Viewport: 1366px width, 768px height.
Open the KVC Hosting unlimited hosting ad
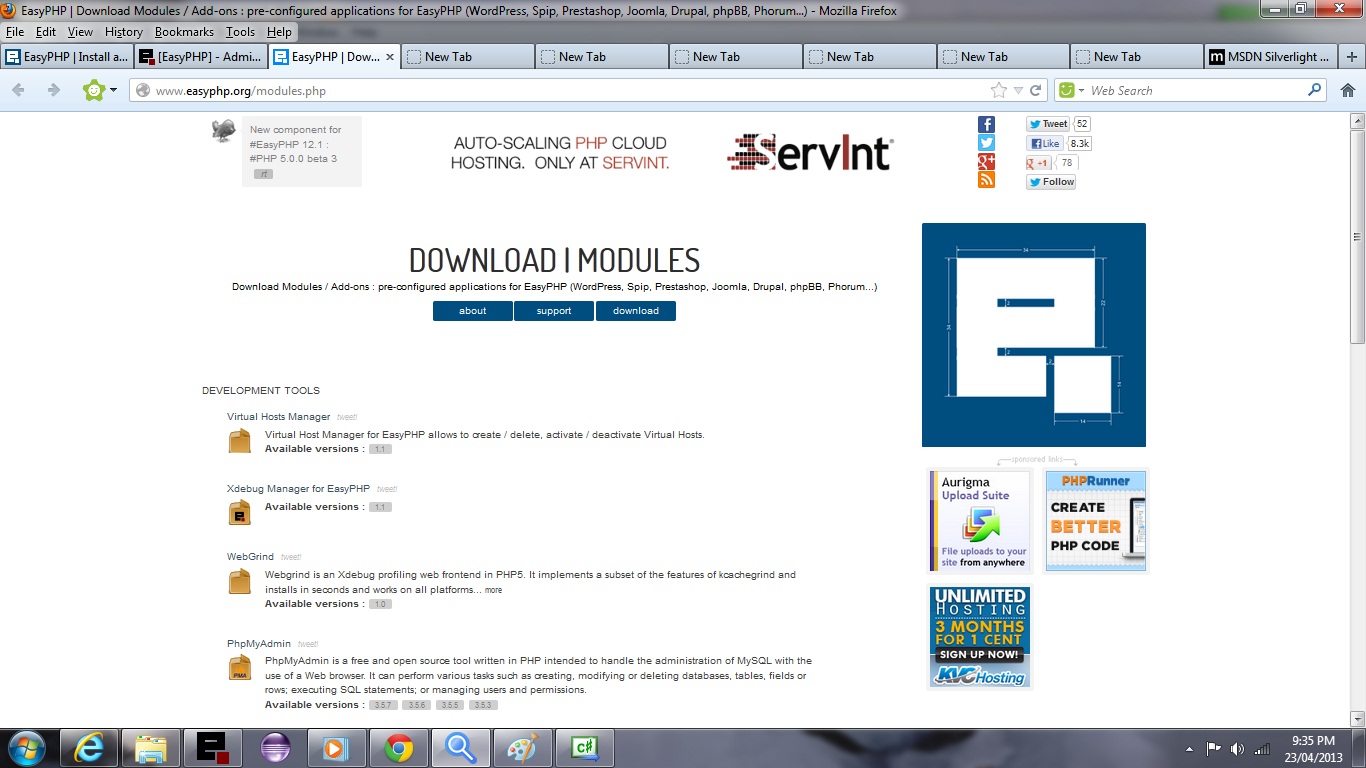click(x=980, y=637)
